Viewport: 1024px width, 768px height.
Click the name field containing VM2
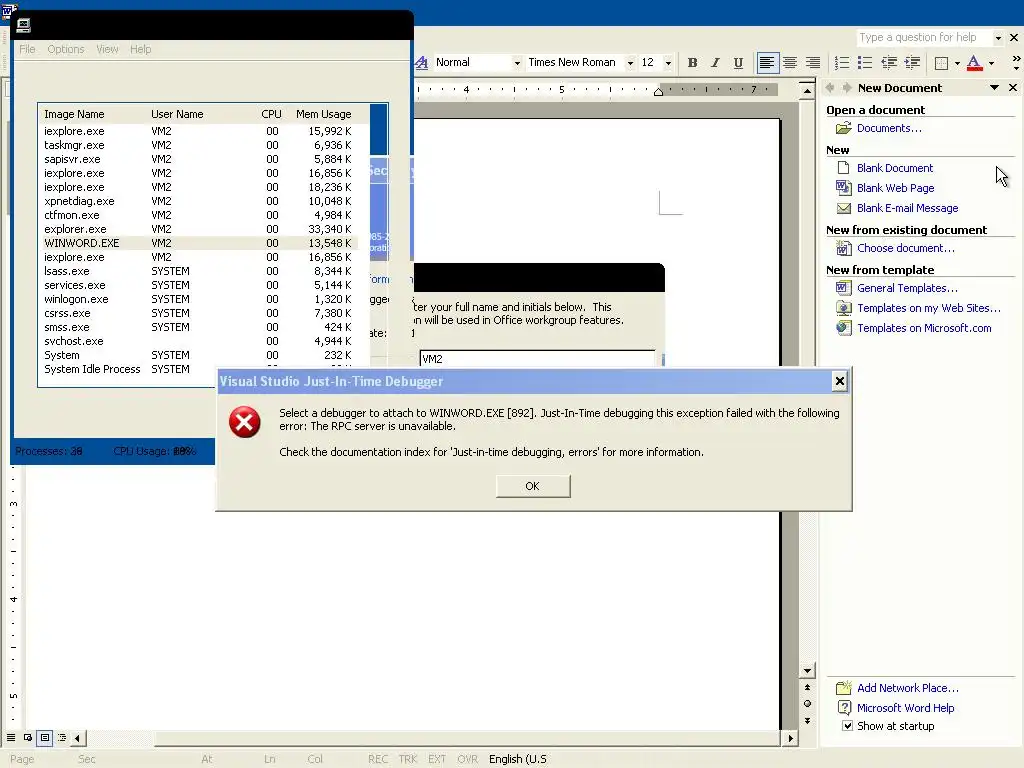click(x=537, y=359)
